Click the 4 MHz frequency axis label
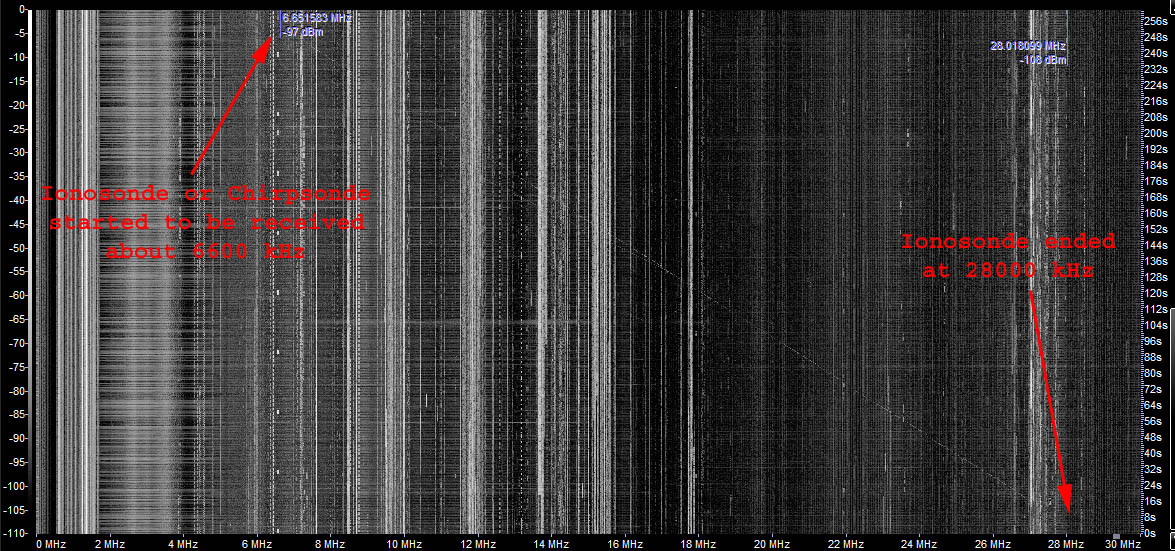This screenshot has height=551, width=1175. [183, 544]
